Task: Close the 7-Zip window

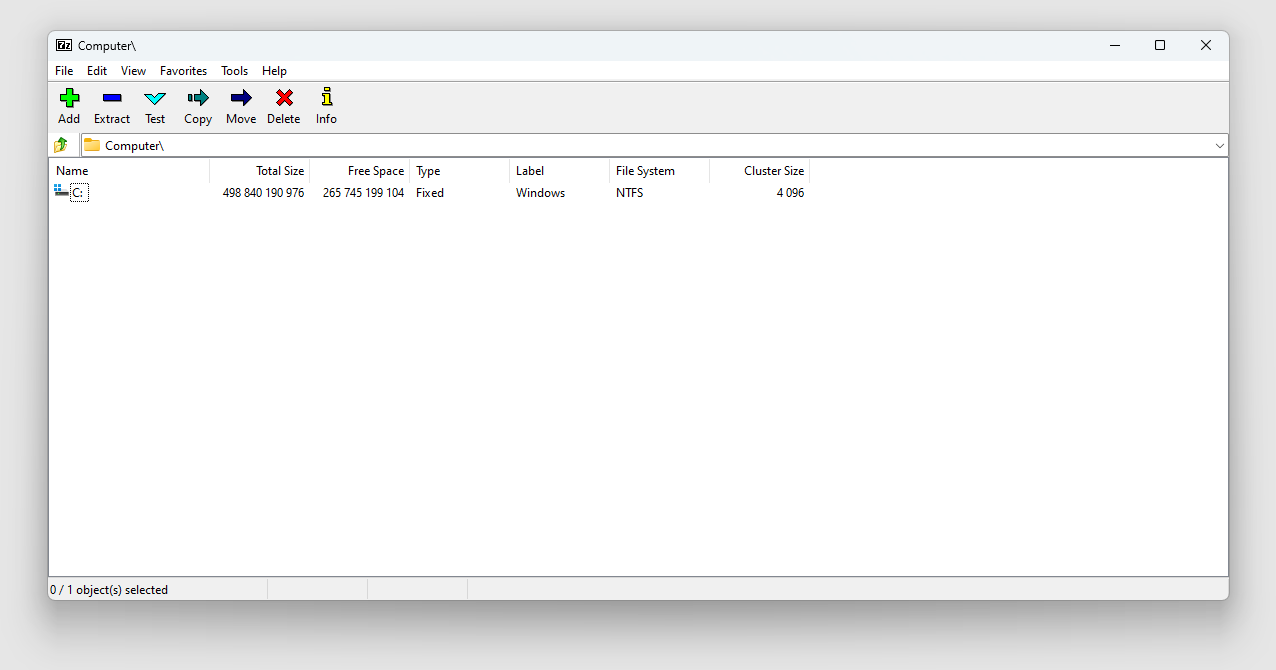Action: (x=1206, y=45)
